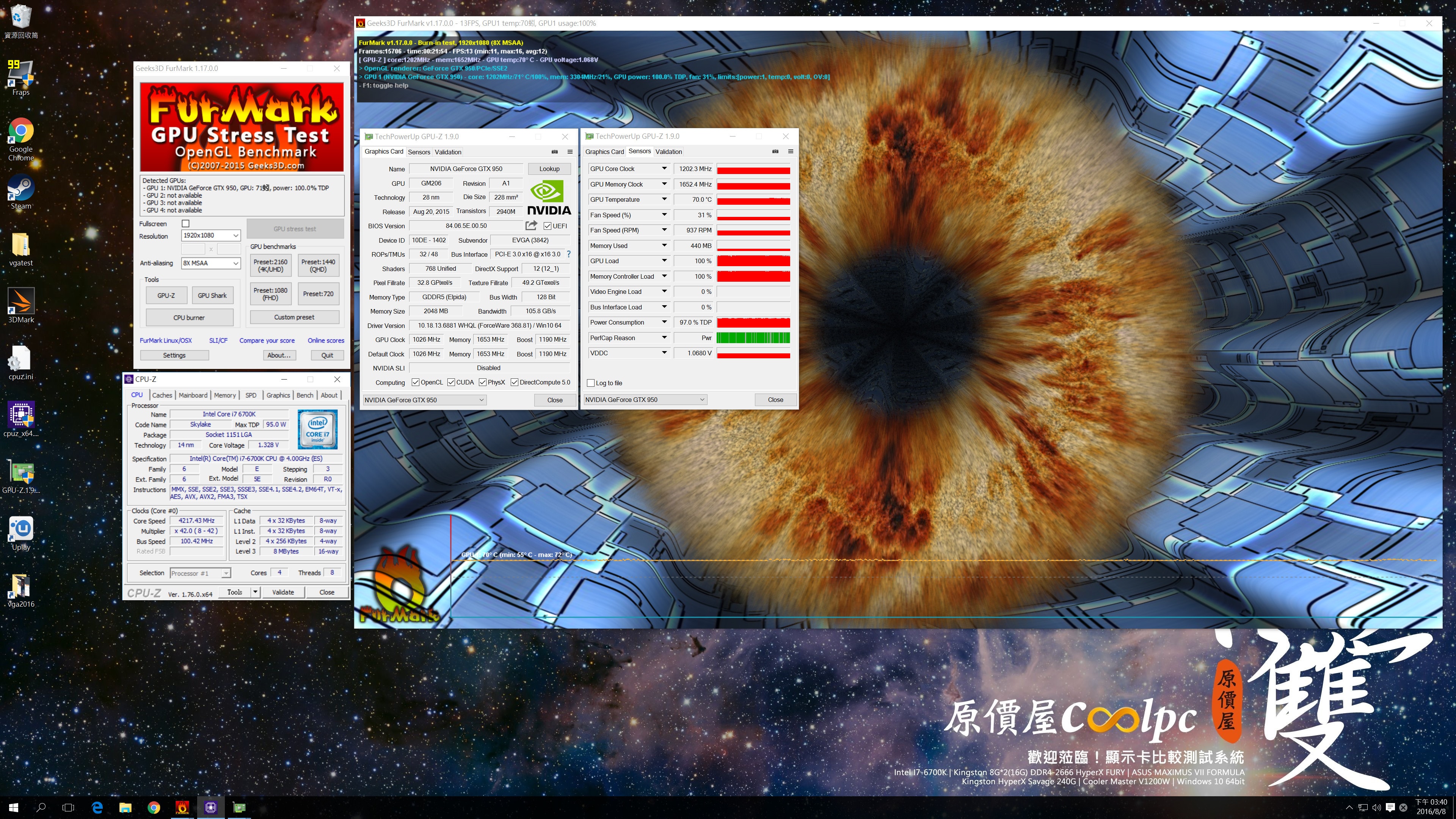Open the cpuz.ini file icon

point(21,363)
